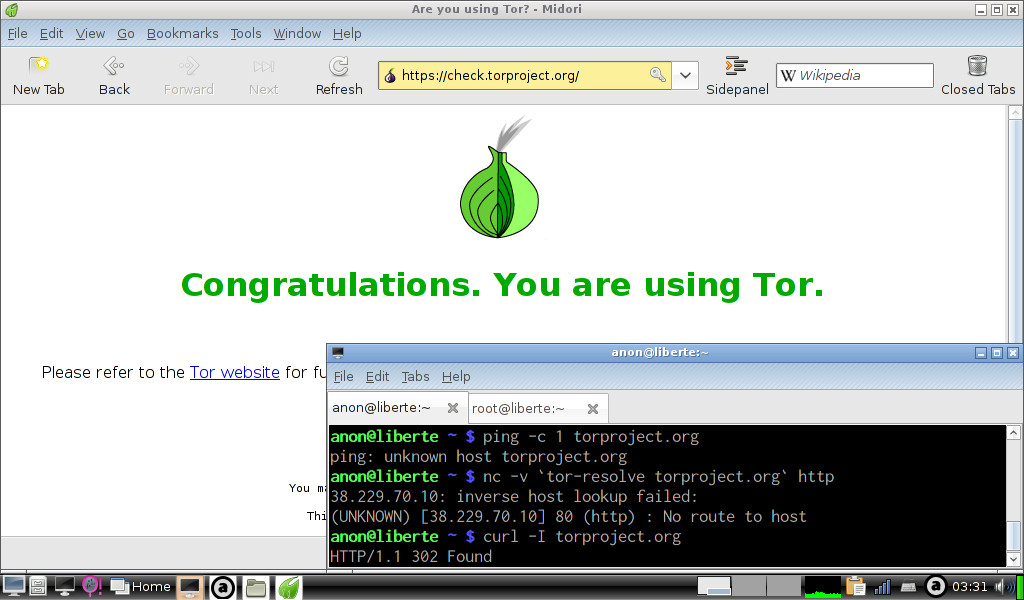
Task: Refresh the current page
Action: click(339, 76)
